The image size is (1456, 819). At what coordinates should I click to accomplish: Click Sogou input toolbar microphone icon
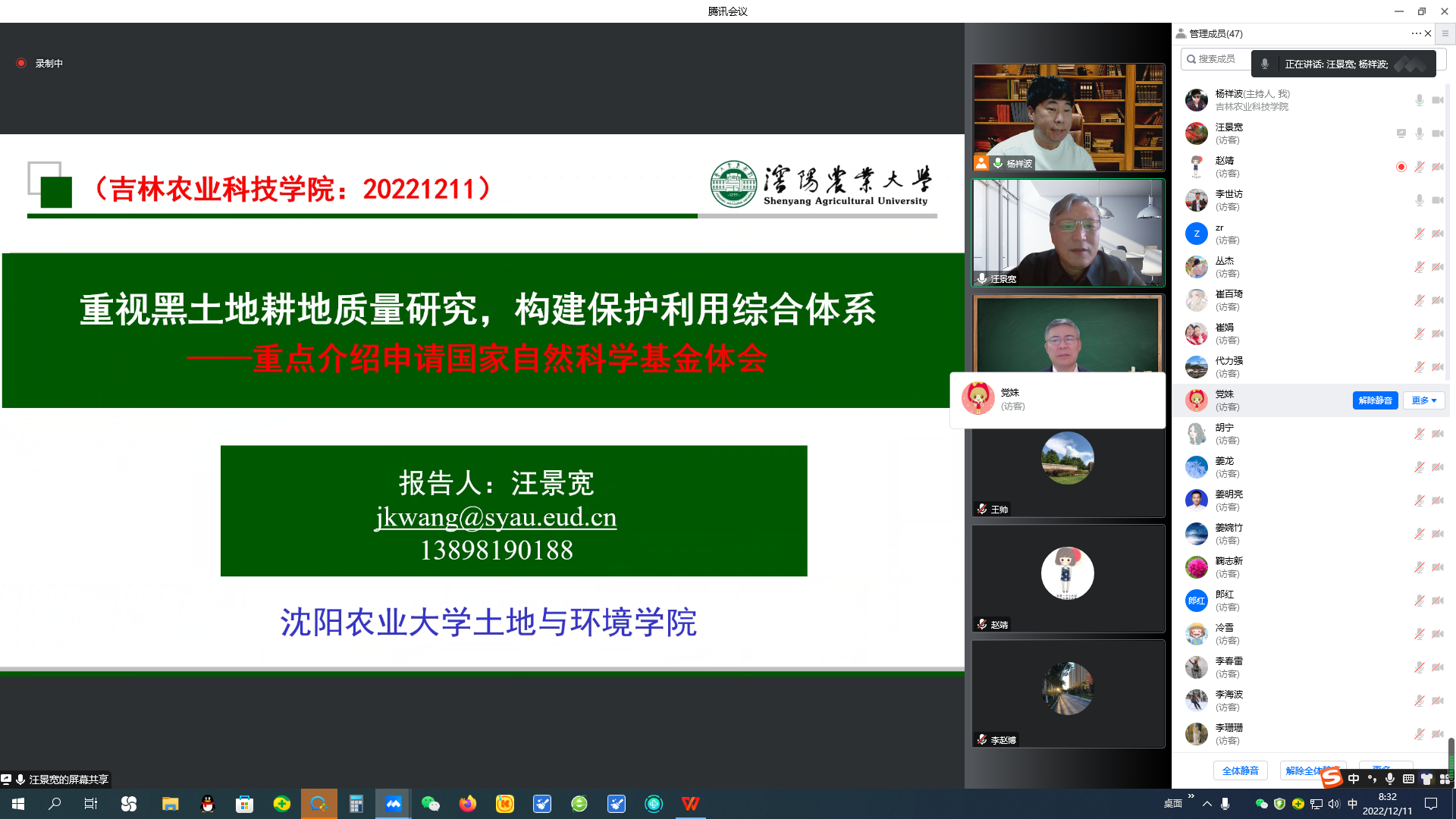[x=1389, y=779]
